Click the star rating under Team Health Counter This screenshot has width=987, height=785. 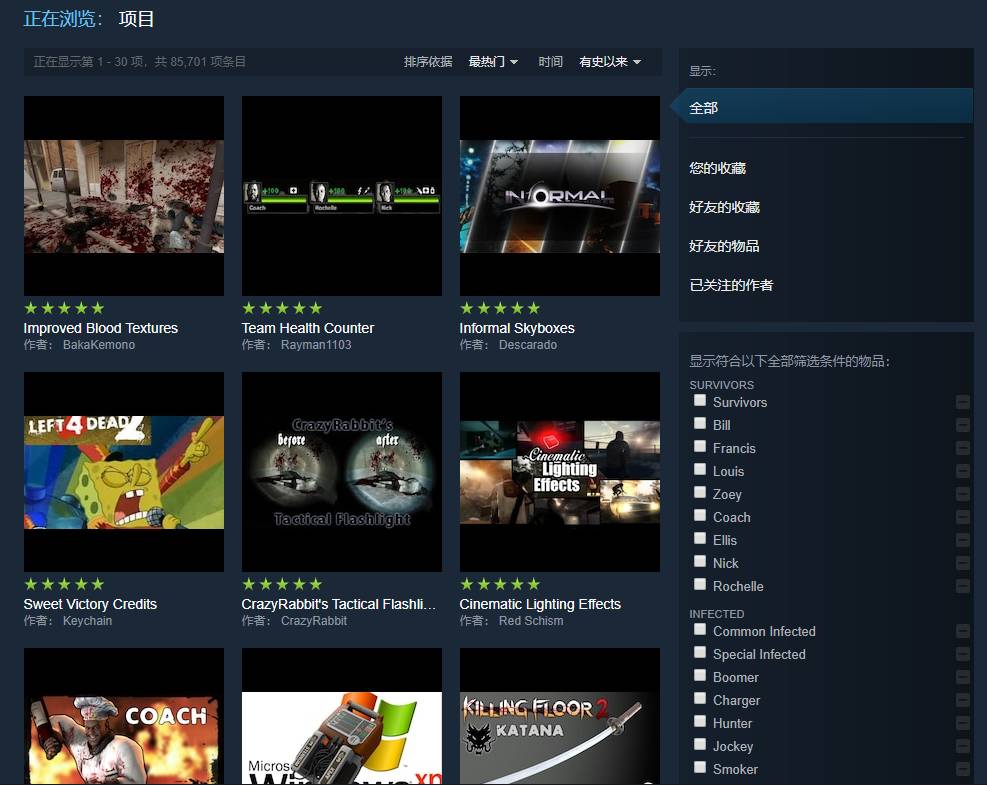(x=282, y=308)
